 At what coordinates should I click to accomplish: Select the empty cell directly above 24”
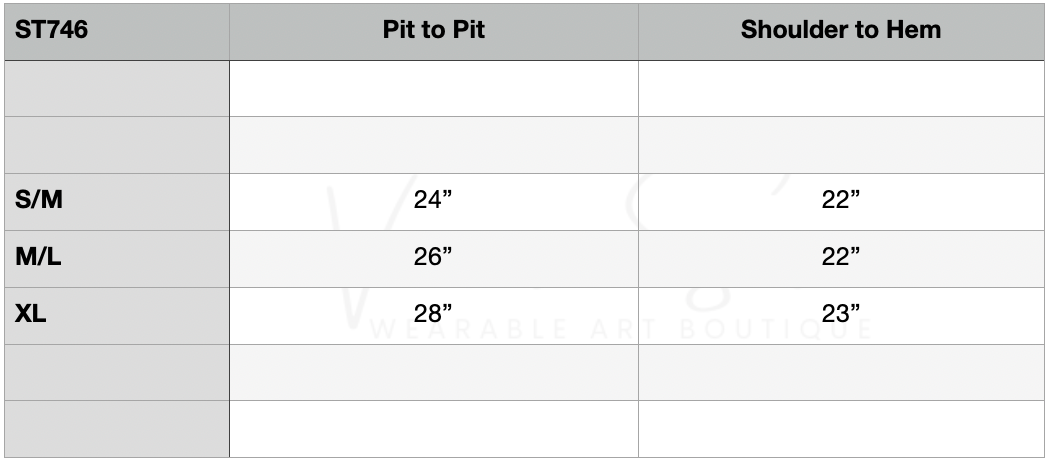pos(433,145)
